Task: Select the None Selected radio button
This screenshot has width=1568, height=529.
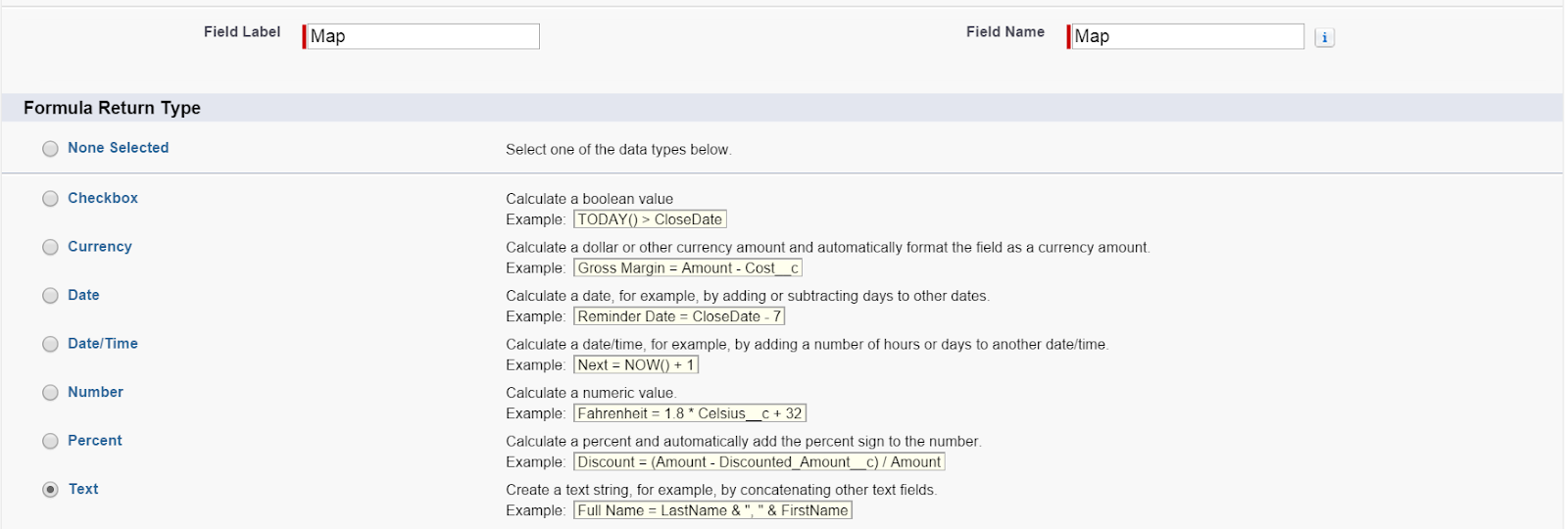Action: pos(50,149)
